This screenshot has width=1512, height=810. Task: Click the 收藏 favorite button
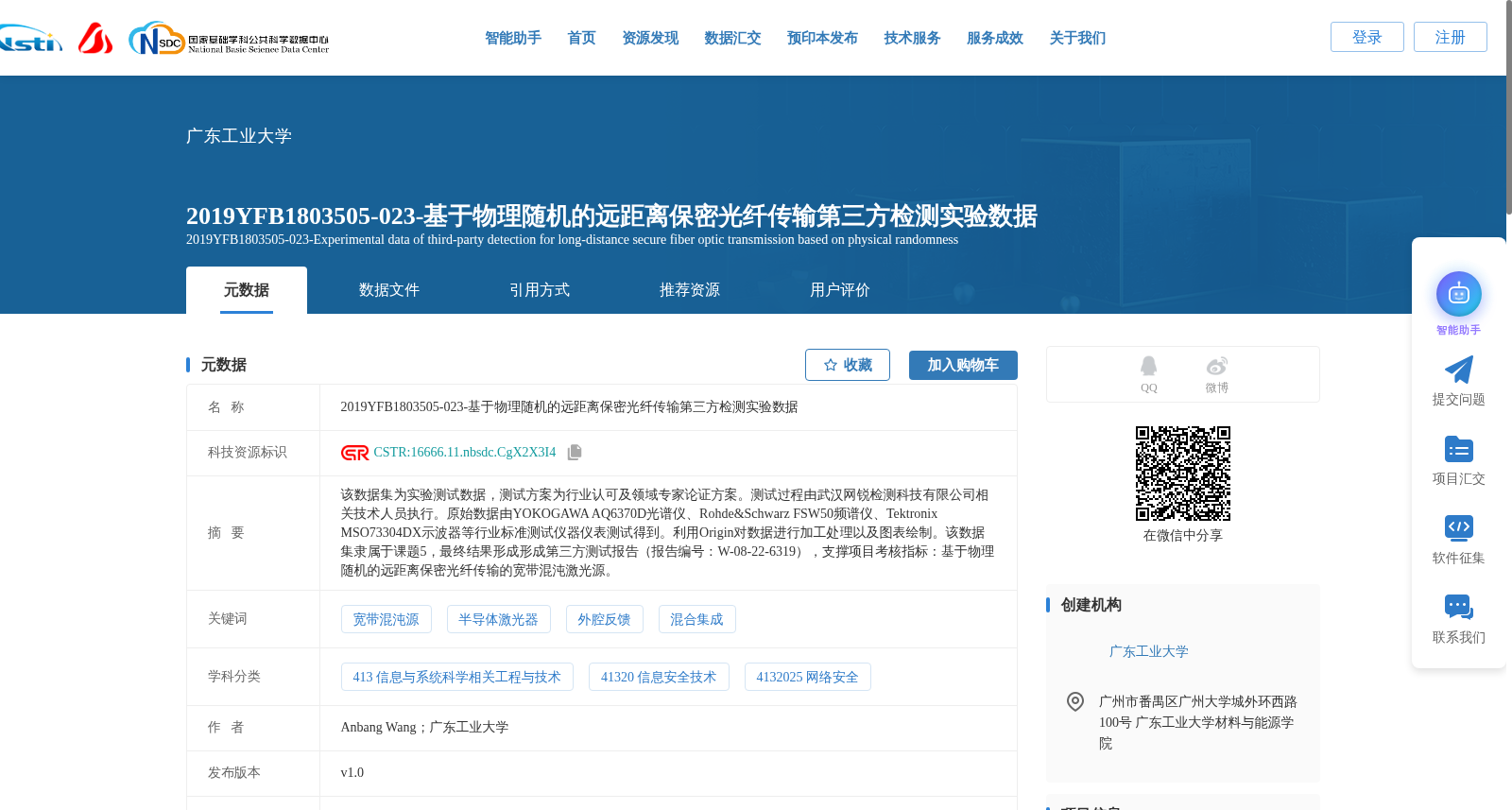[848, 365]
